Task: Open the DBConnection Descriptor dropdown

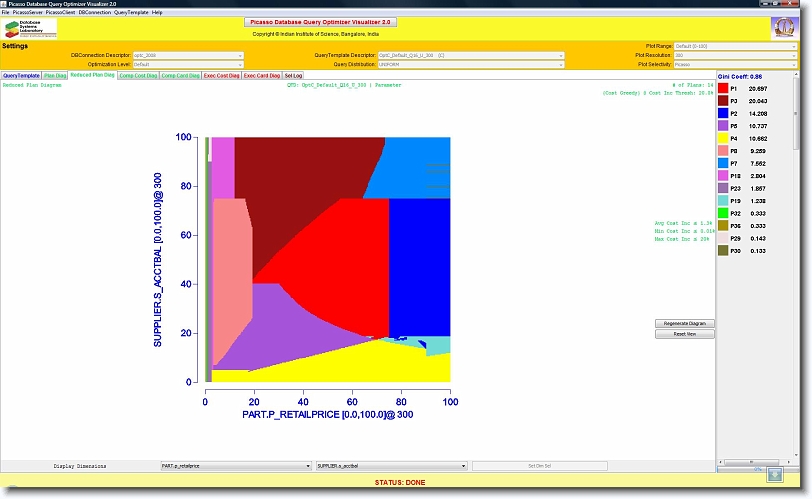Action: coord(187,55)
